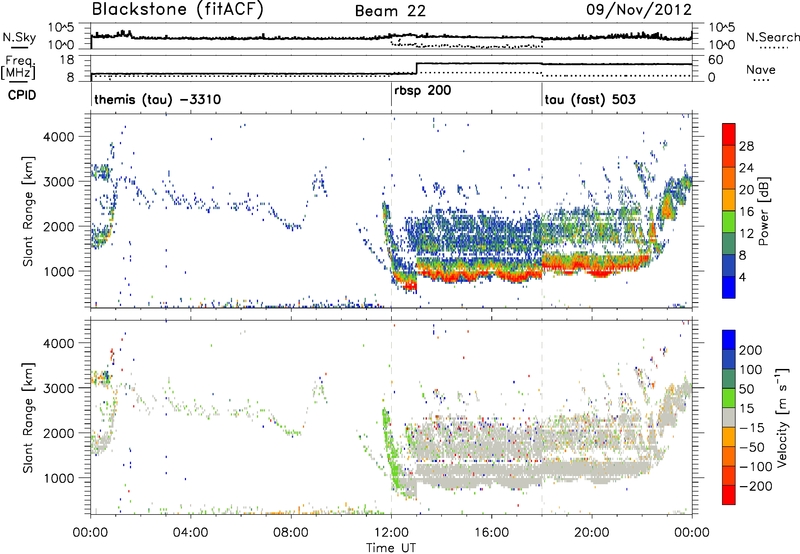
Task: Click the '16:00' time axis label
Action: (491, 532)
